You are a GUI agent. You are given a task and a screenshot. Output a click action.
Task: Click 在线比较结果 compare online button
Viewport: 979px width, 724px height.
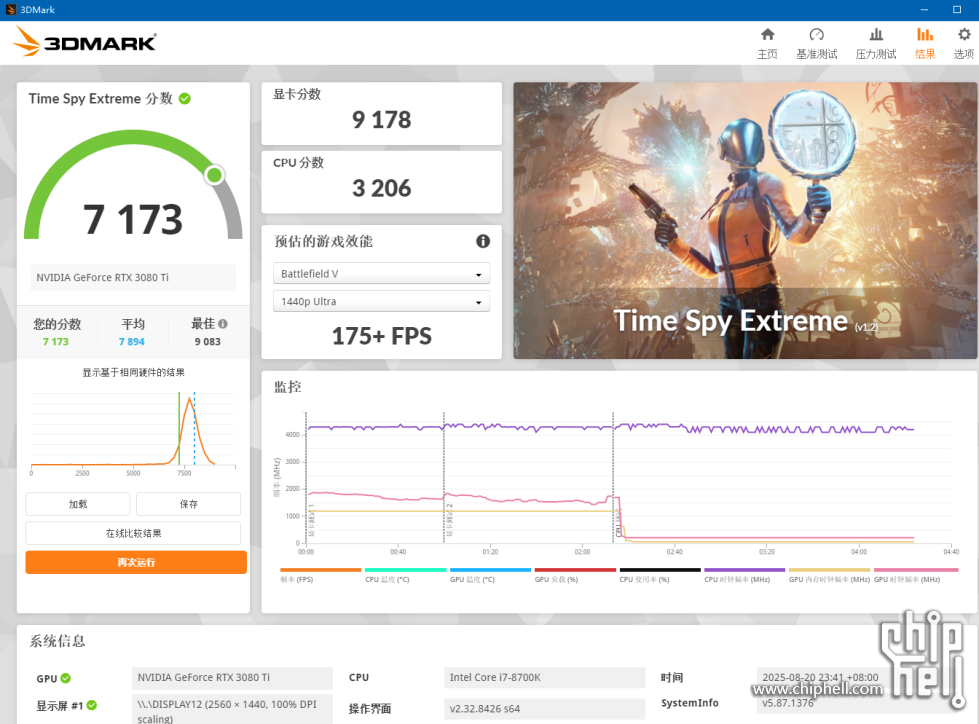[x=133, y=533]
